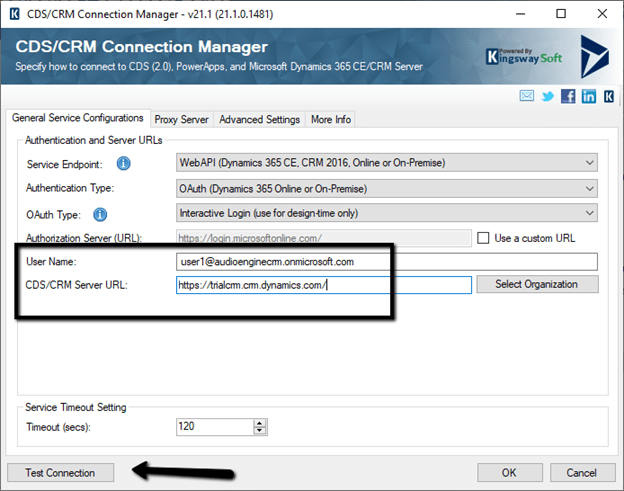Decrease the timeout with the down arrow
Image resolution: width=624 pixels, height=491 pixels.
pos(259,430)
